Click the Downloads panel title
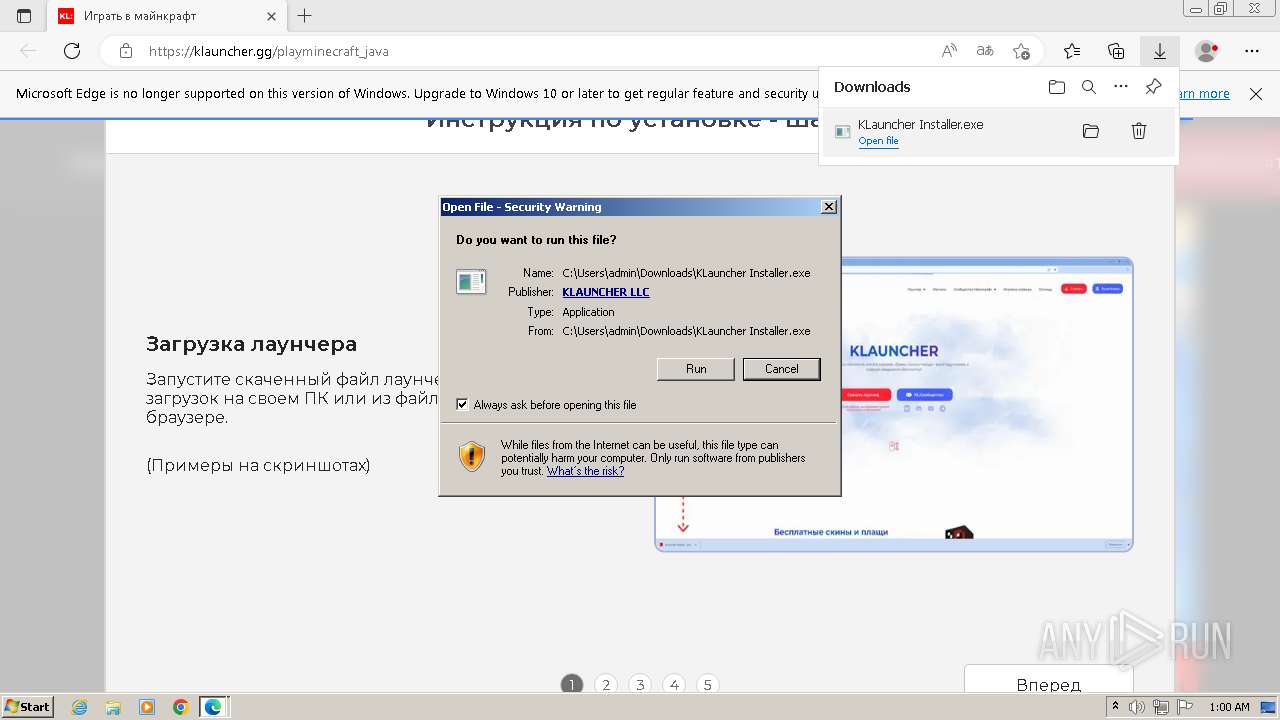Screen dimensions: 1280x720 click(872, 87)
